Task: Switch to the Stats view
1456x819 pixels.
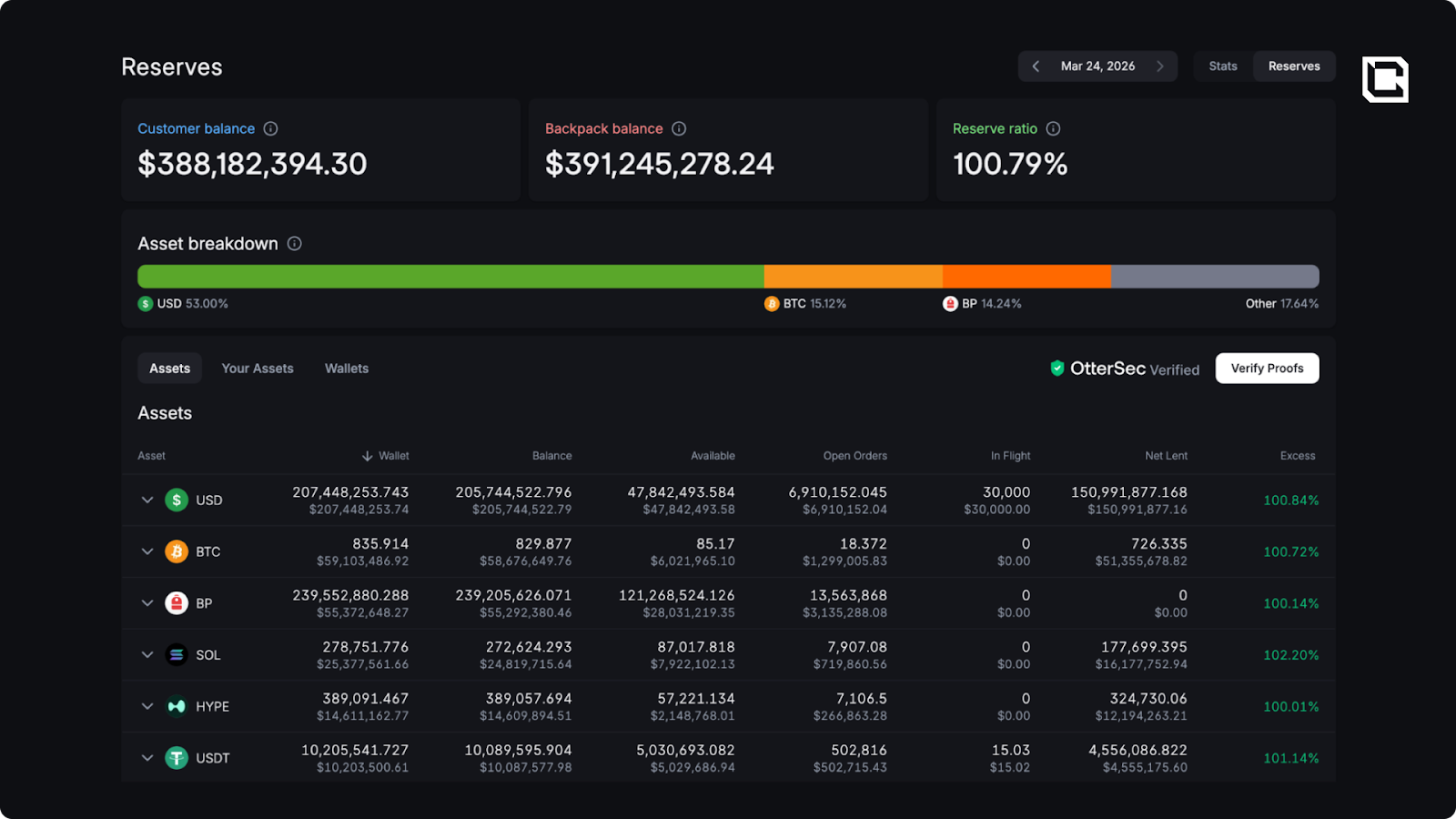Action: coord(1222,66)
